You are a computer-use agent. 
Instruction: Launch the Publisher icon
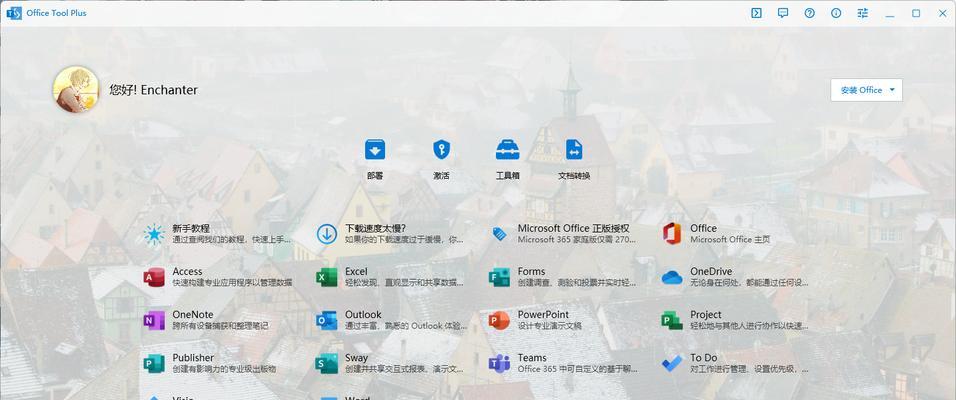[154, 363]
